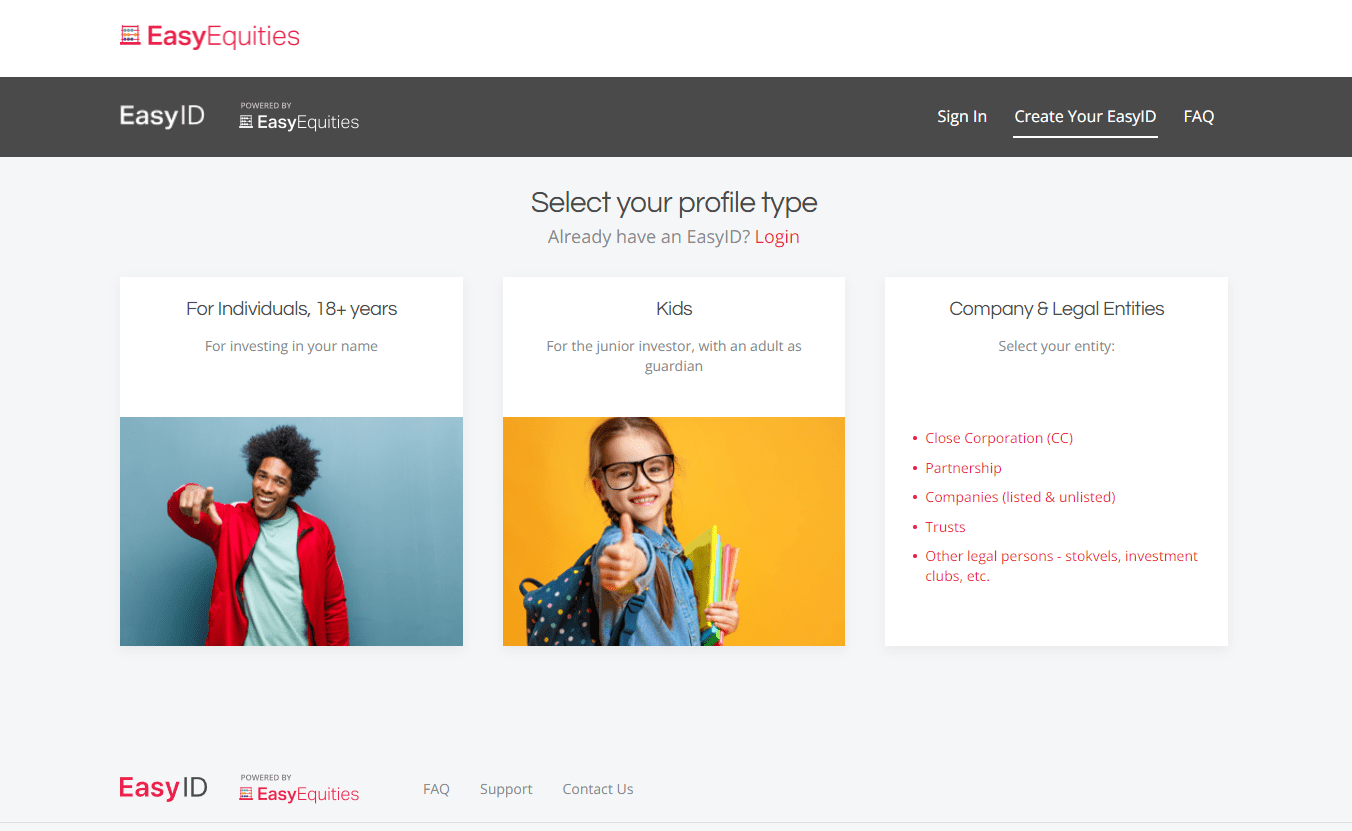Click Powered by EasyEquities logo in header
The image size is (1352, 831).
tap(299, 117)
